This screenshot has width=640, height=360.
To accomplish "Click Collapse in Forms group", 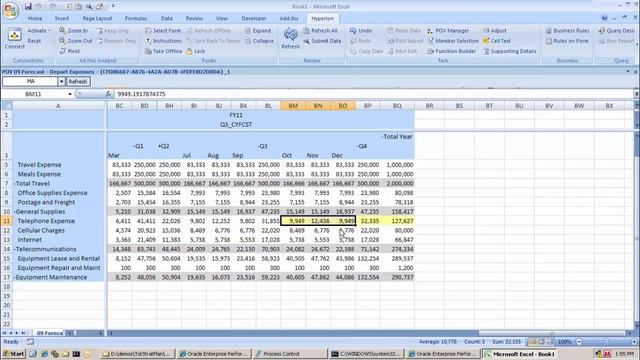I will [x=259, y=41].
